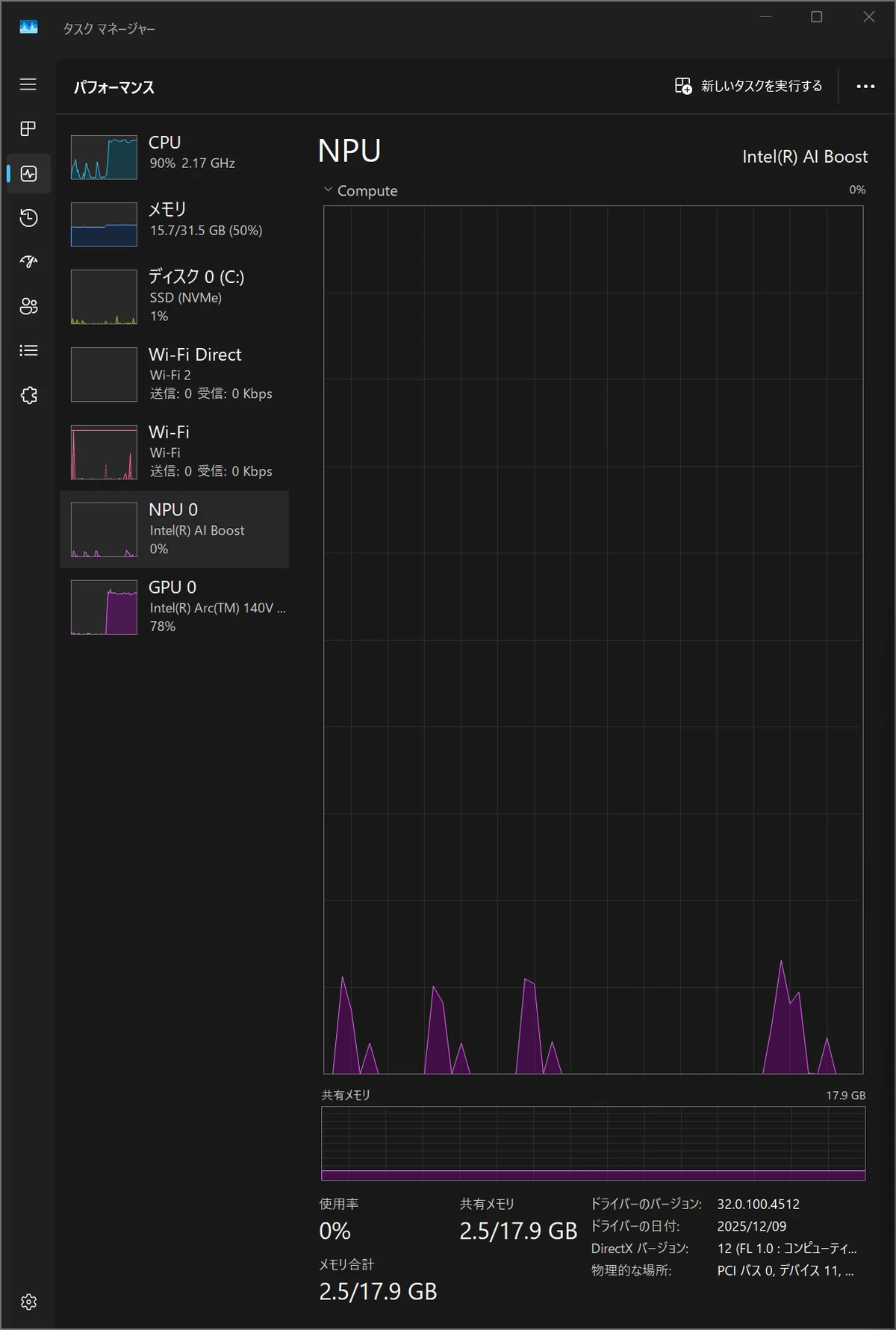Screen dimensions: 896x1330
Task: Select the GPU 0 entry
Action: pyautogui.click(x=174, y=607)
